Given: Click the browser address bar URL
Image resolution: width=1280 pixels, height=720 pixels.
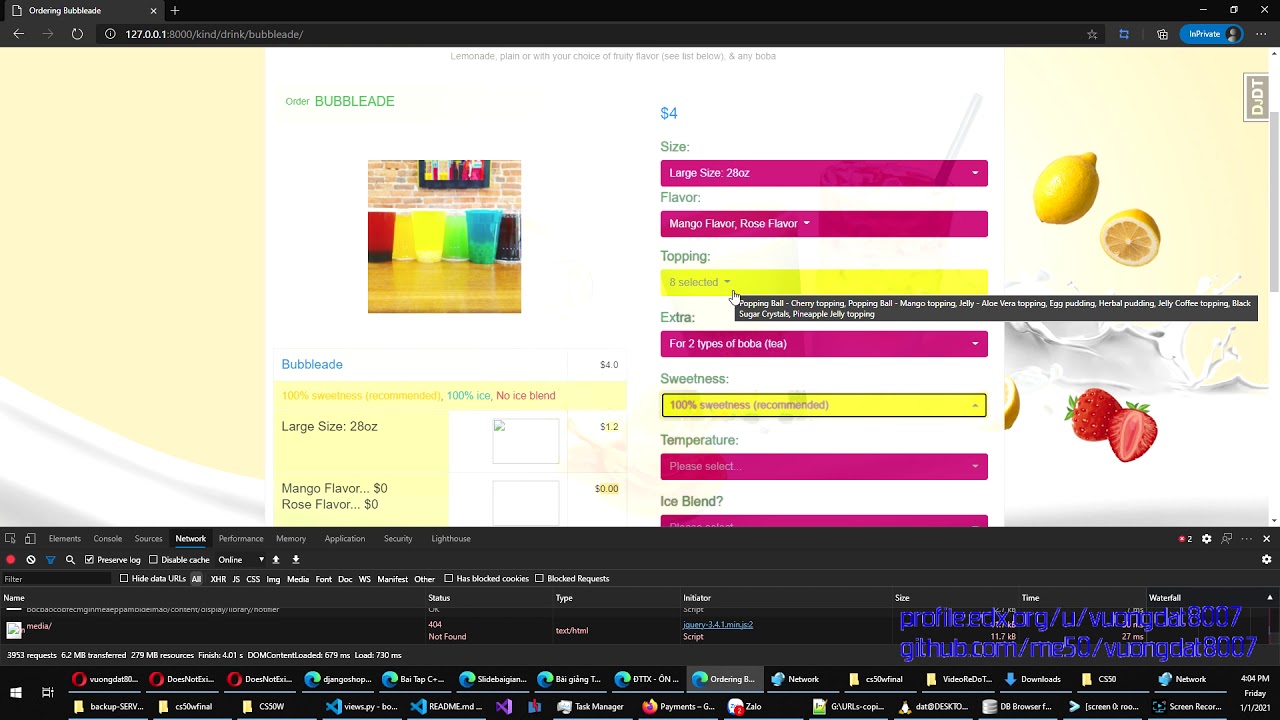Looking at the screenshot, I should click(x=214, y=34).
